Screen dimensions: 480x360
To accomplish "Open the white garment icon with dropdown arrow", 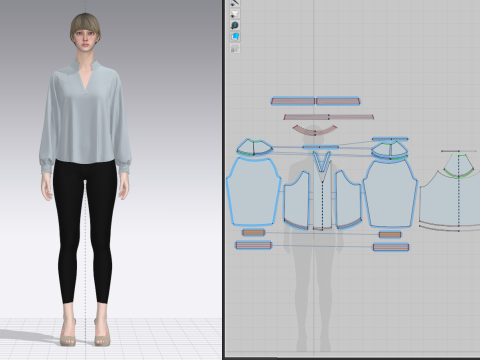I will pyautogui.click(x=235, y=14).
